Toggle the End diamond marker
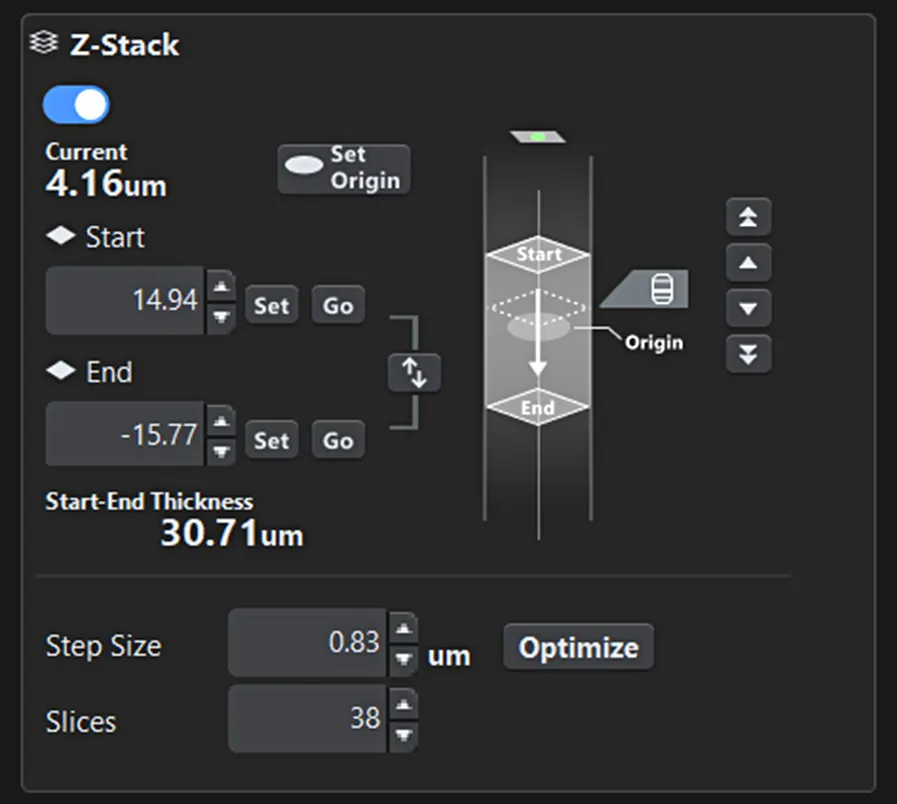The width and height of the screenshot is (897, 804). tap(62, 371)
